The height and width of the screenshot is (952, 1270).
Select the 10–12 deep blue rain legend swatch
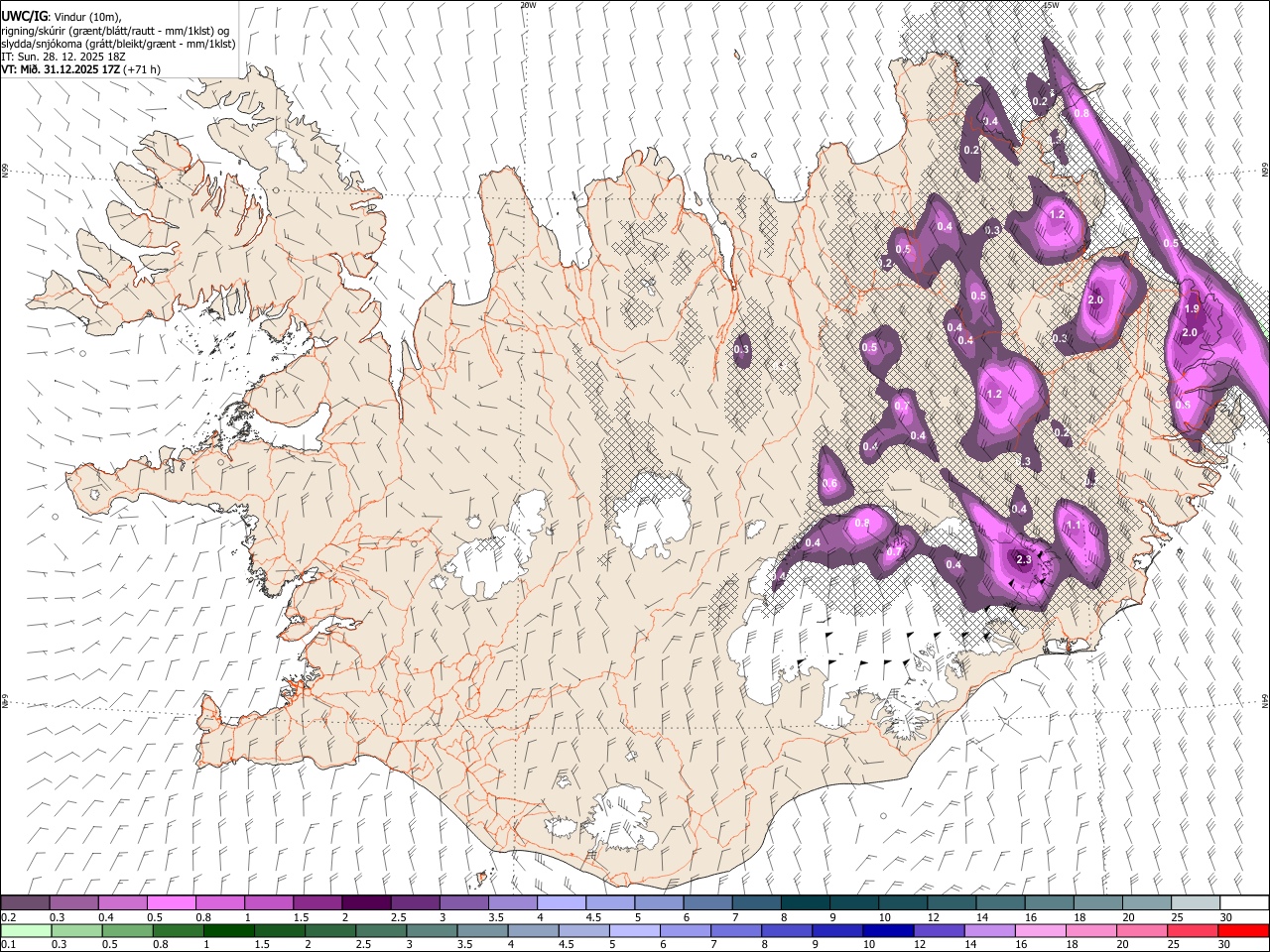(888, 930)
